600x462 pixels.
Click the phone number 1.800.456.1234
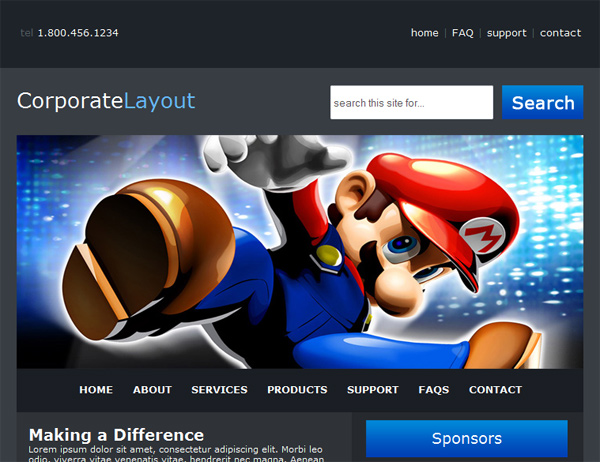click(78, 33)
